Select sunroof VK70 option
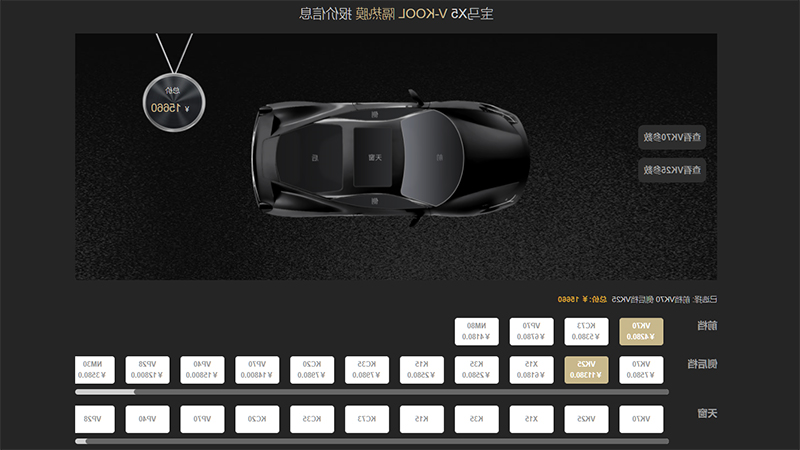 [641, 419]
